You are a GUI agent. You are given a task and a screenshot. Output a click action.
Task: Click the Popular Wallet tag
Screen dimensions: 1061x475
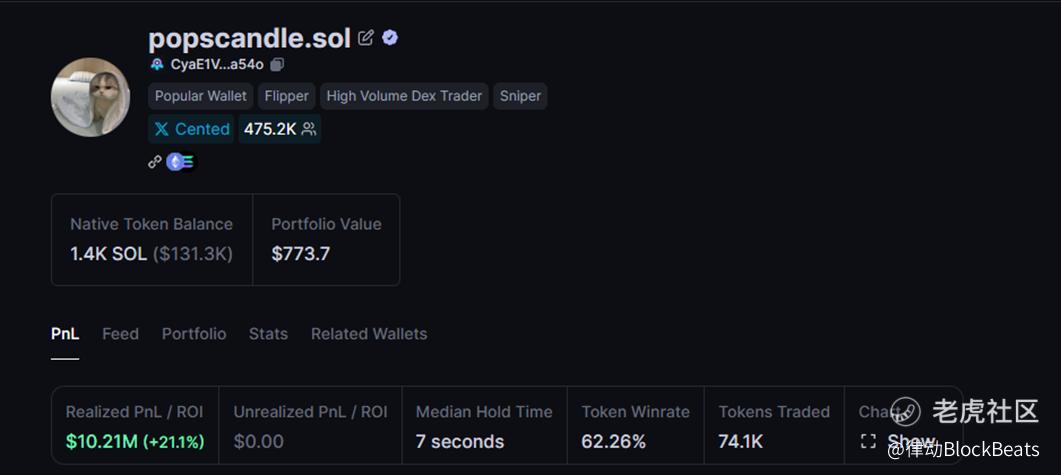(x=201, y=96)
